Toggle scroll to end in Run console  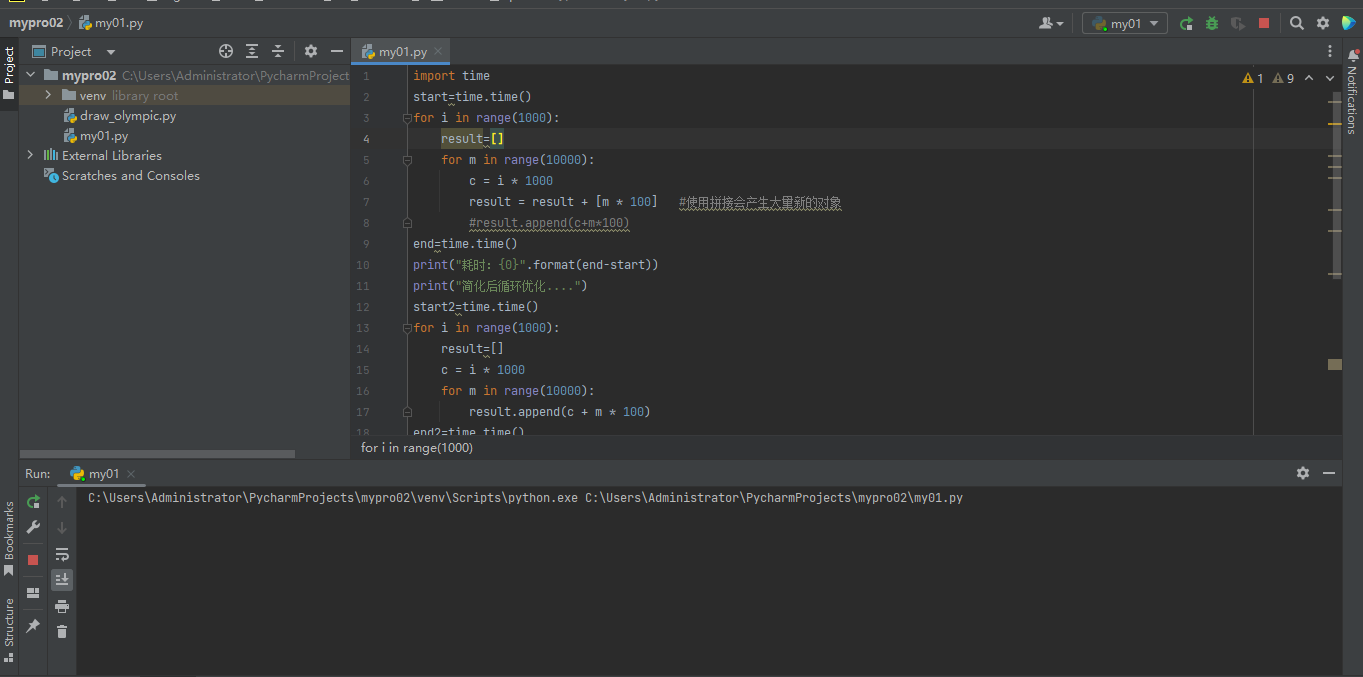62,580
